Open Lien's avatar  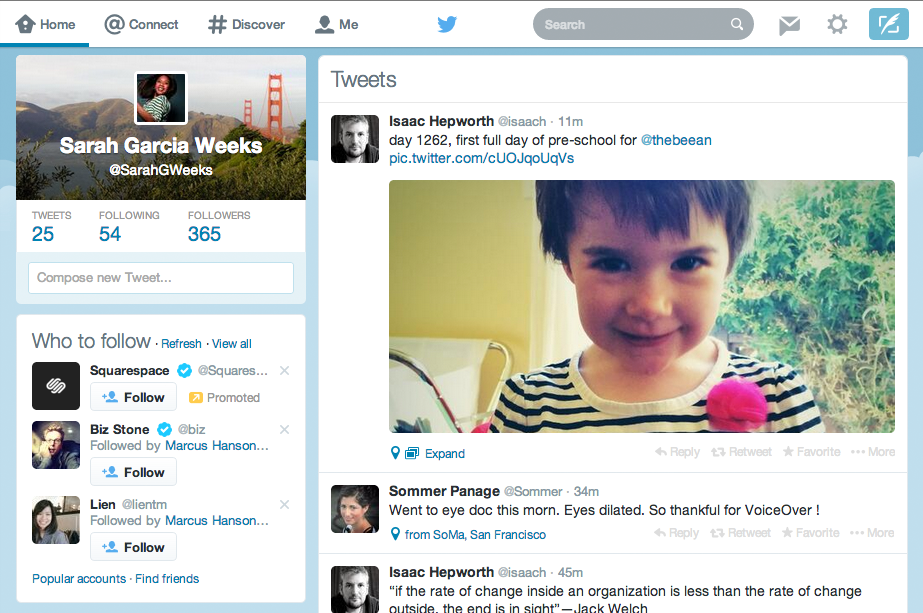point(56,520)
